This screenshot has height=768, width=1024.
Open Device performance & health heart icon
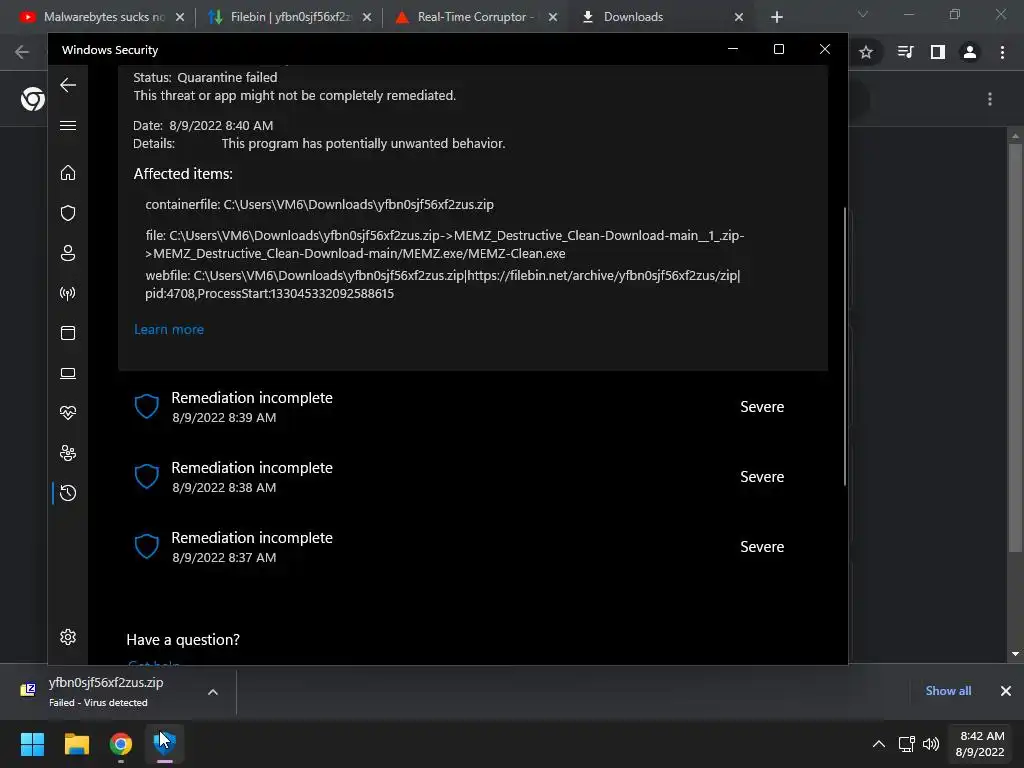(x=68, y=413)
